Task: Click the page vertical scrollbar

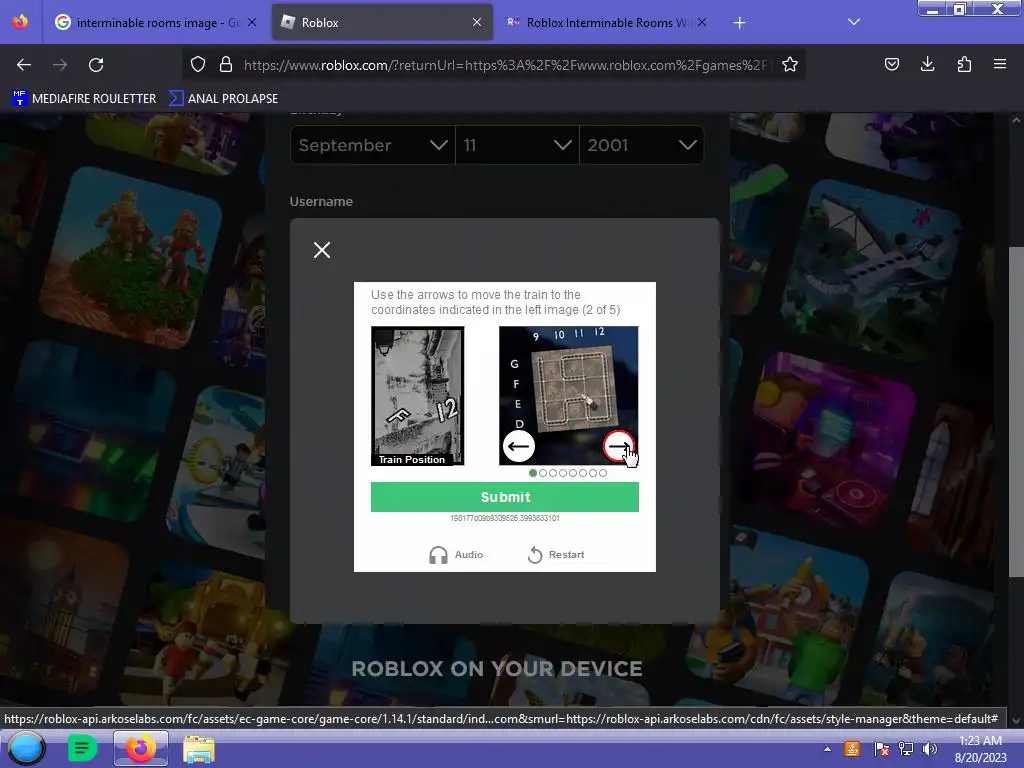Action: click(x=1015, y=411)
